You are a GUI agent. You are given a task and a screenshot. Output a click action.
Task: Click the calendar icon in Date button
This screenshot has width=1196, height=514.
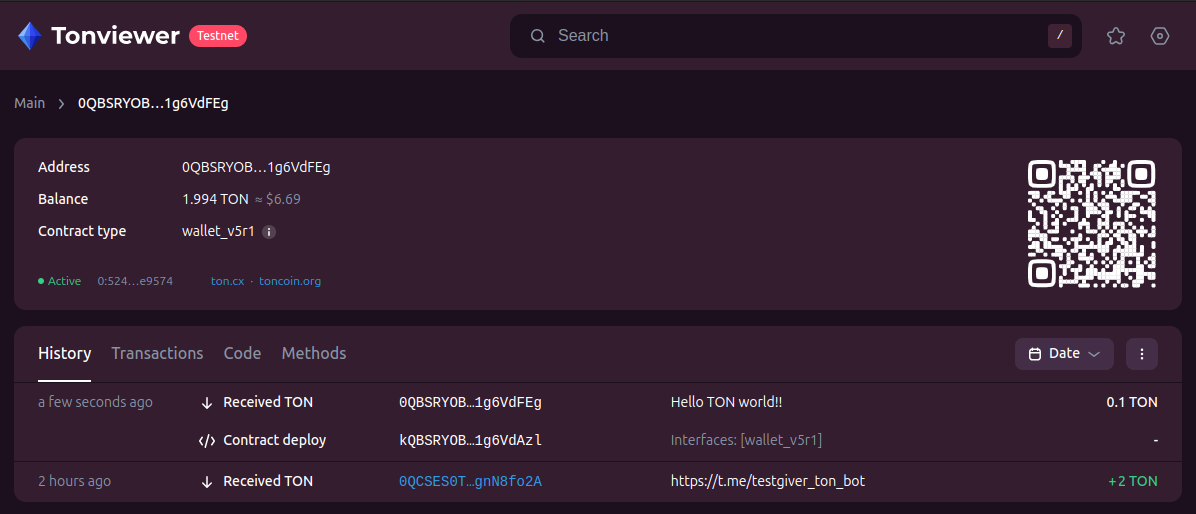(x=1035, y=354)
